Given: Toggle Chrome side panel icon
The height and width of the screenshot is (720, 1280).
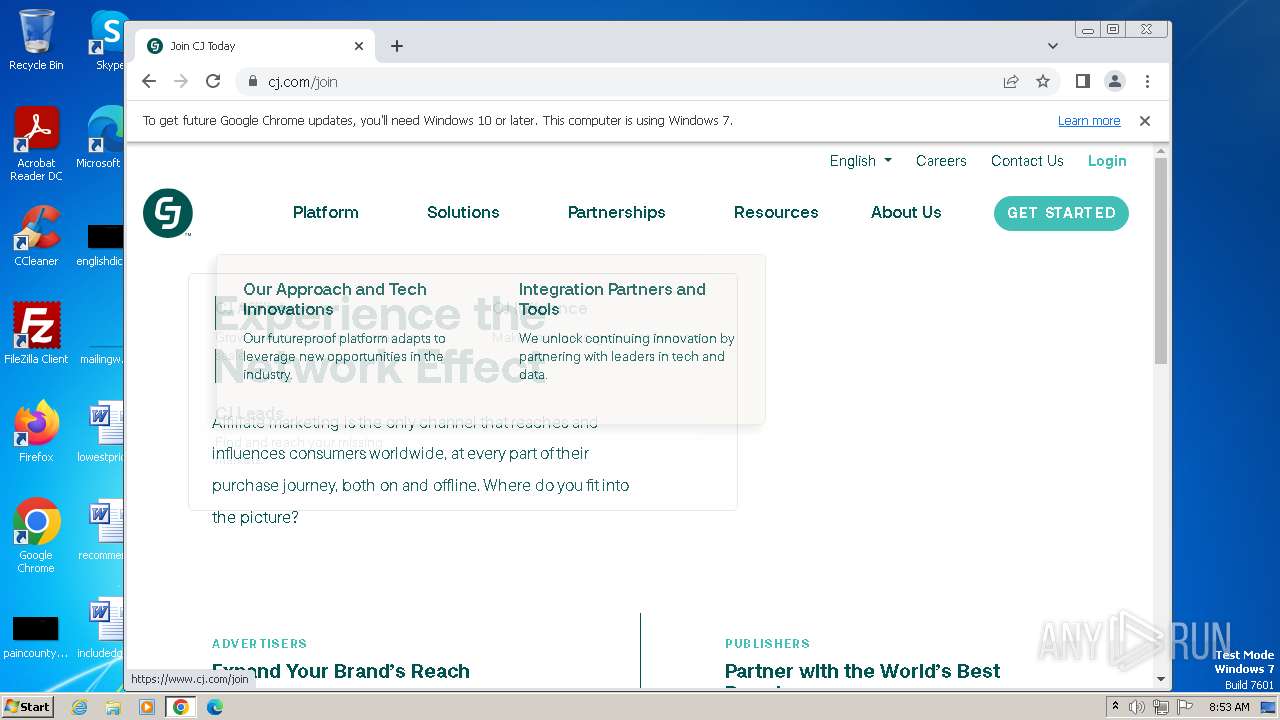Looking at the screenshot, I should (1082, 81).
